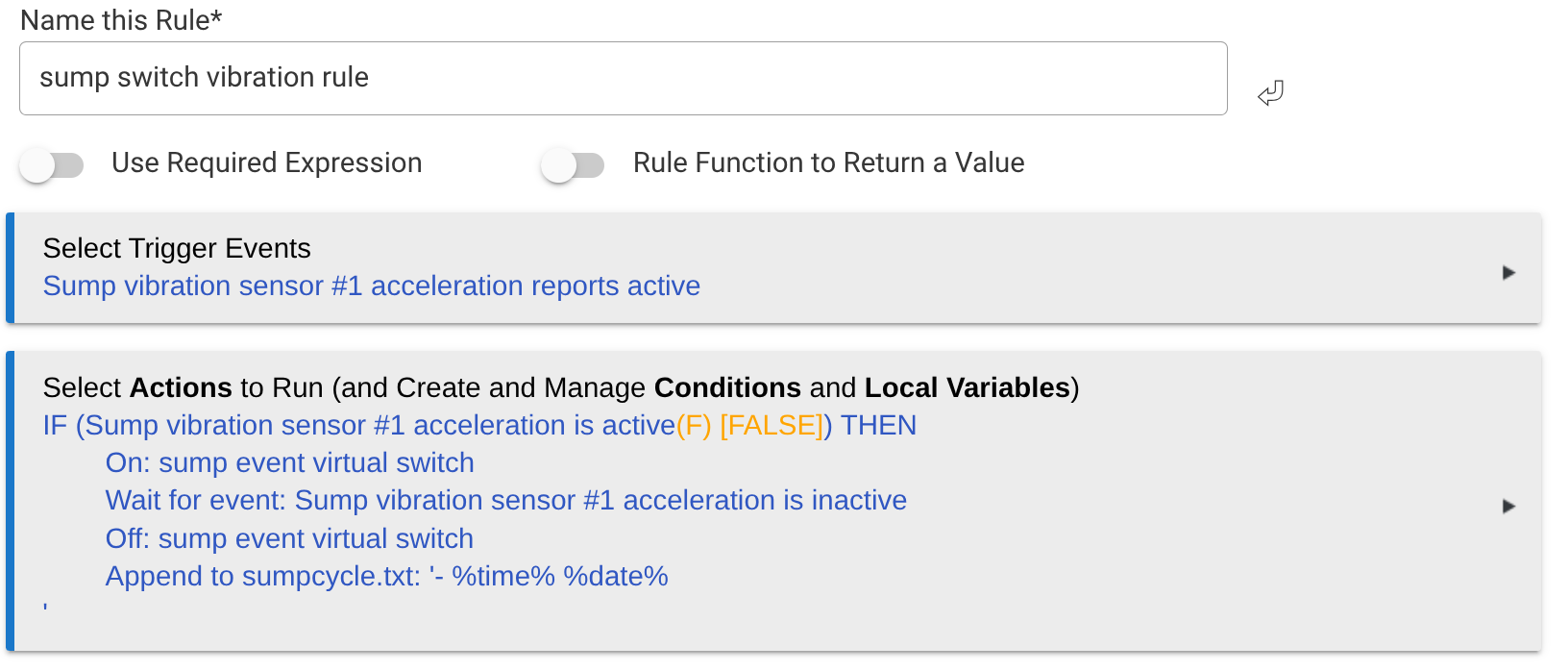Expand the Select Actions to Run arrow
The width and height of the screenshot is (1568, 671).
(x=1508, y=507)
